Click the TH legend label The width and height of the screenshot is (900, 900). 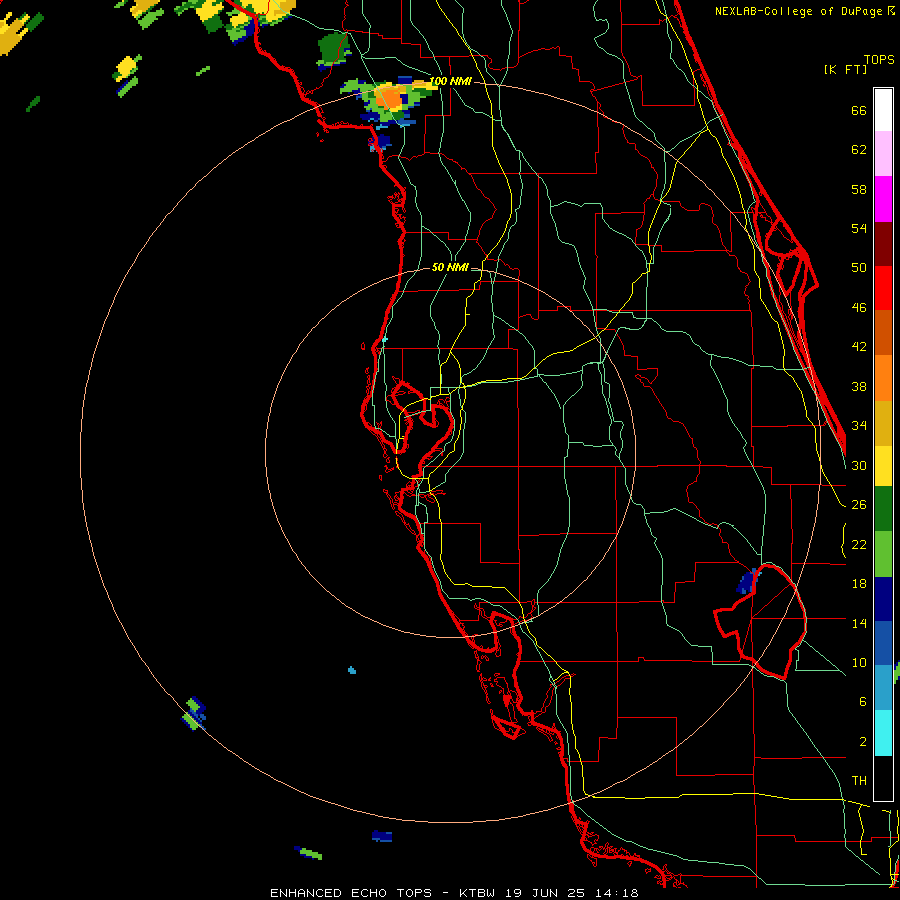(x=859, y=780)
